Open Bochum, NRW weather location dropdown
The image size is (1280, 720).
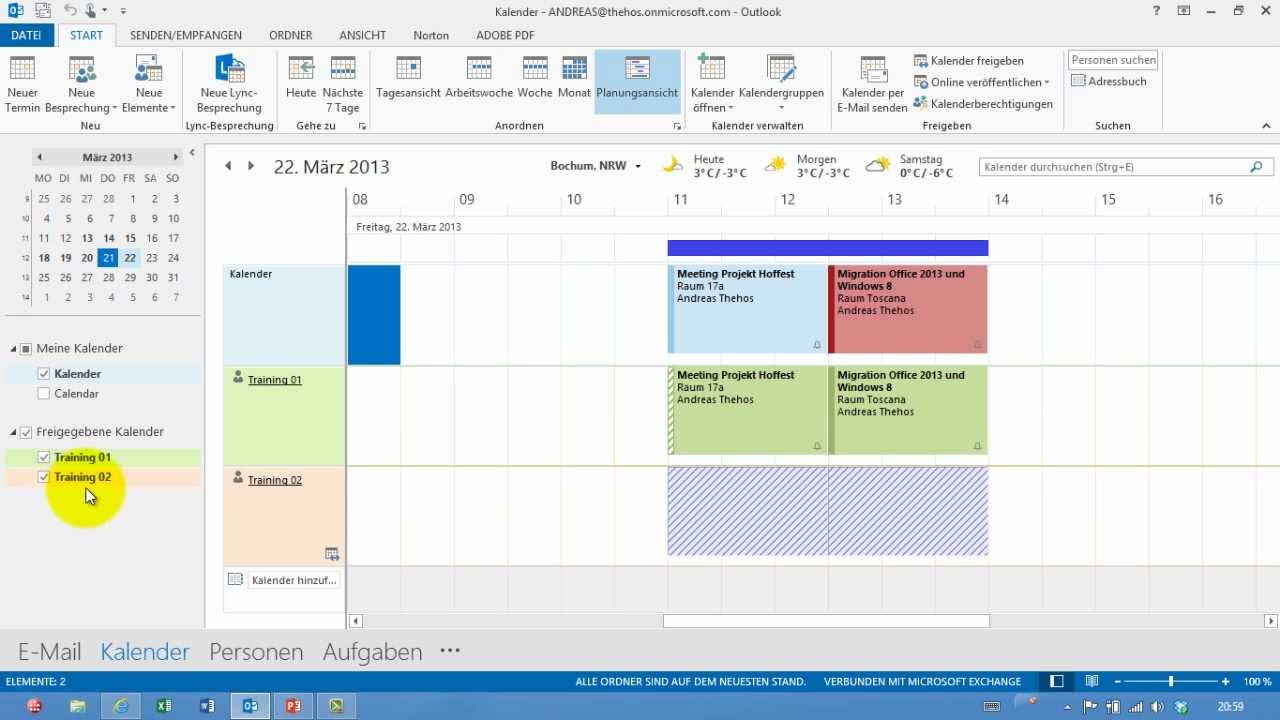pyautogui.click(x=637, y=166)
